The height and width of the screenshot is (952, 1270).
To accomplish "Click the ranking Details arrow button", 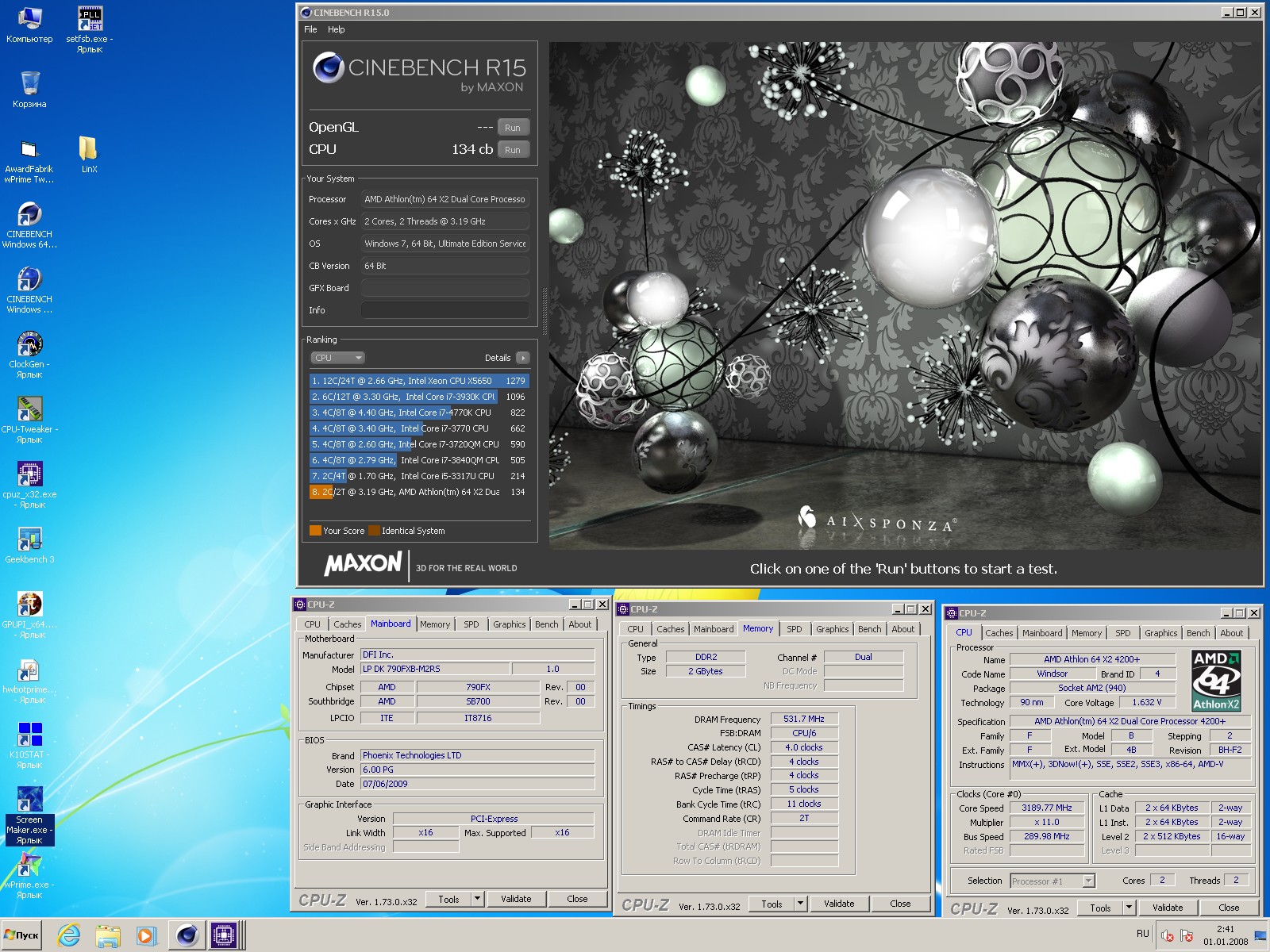I will (x=523, y=358).
